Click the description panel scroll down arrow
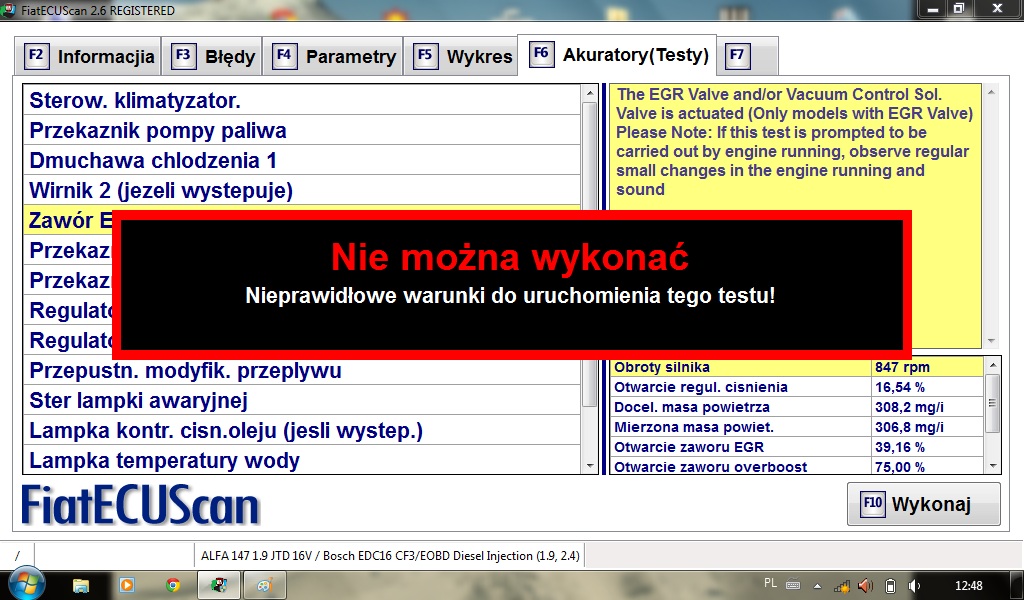Viewport: 1024px width, 600px height. (x=991, y=341)
